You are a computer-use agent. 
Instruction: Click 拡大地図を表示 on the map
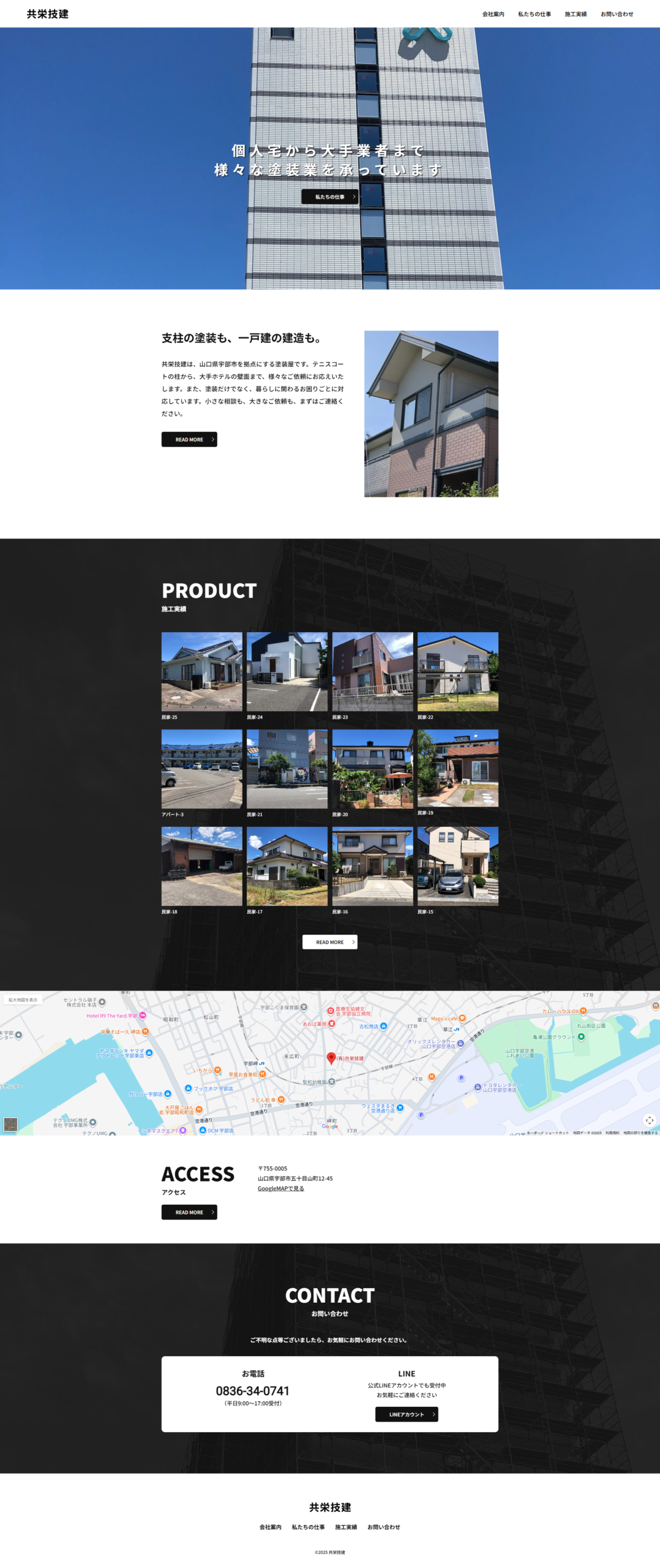23,1000
